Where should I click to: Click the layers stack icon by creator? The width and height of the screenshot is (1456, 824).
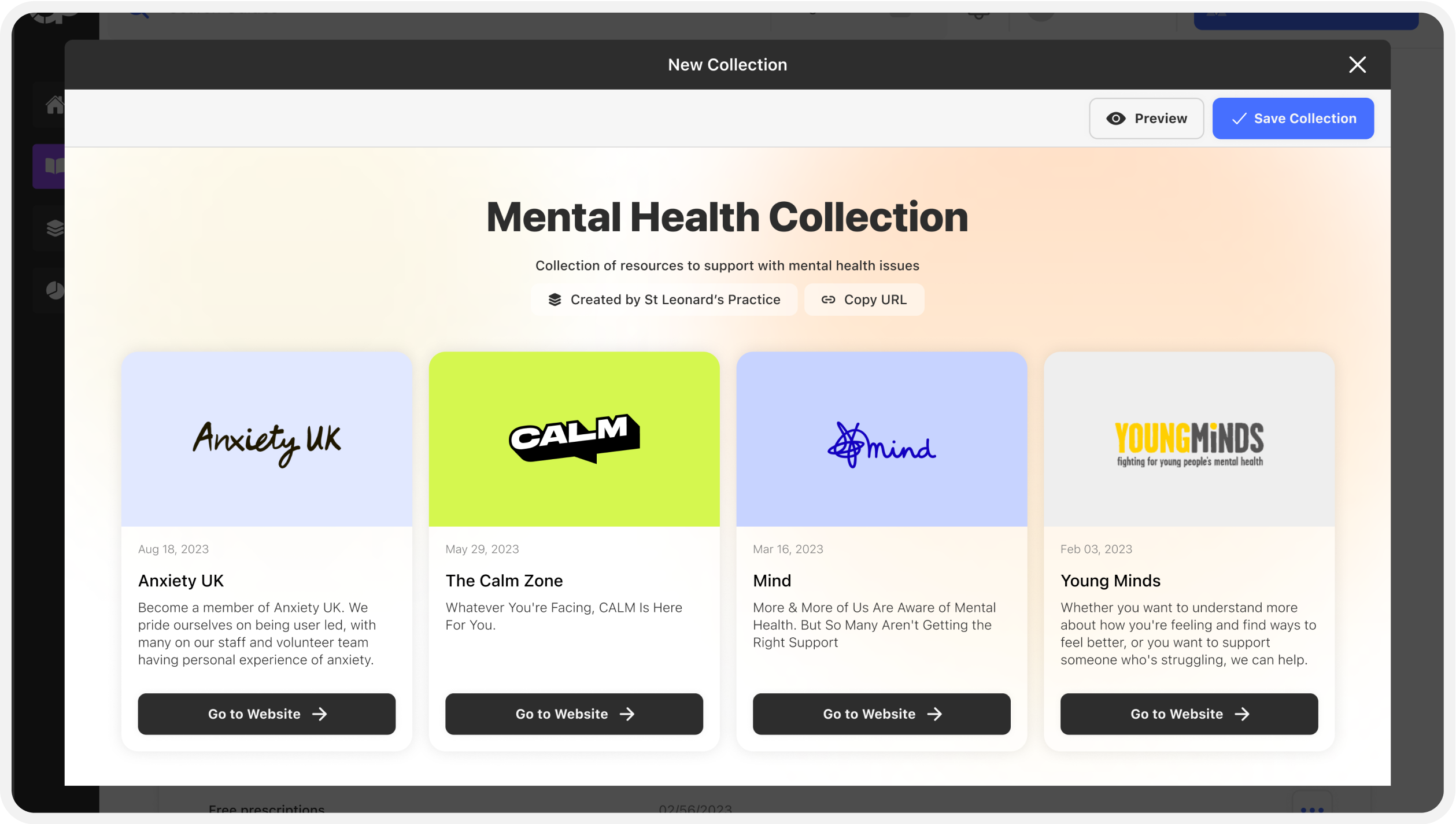(554, 299)
